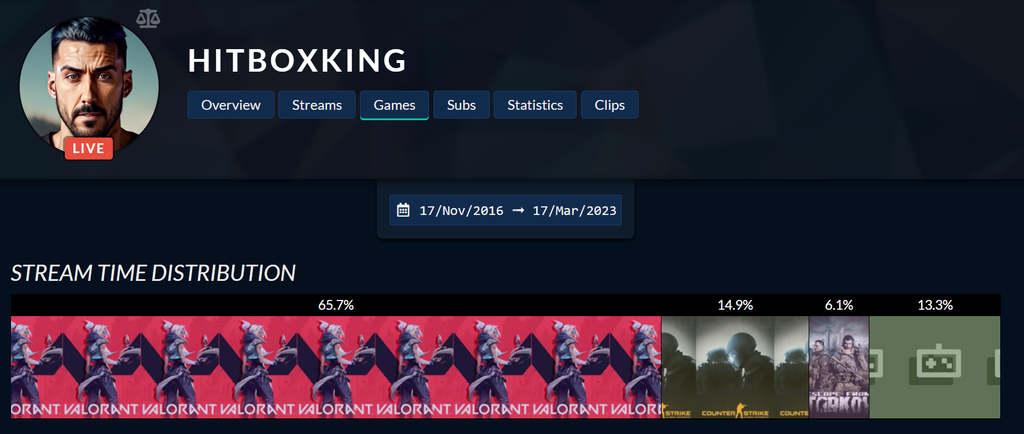The height and width of the screenshot is (434, 1024).
Task: Click the HITBOXKING channel name
Action: (x=297, y=61)
